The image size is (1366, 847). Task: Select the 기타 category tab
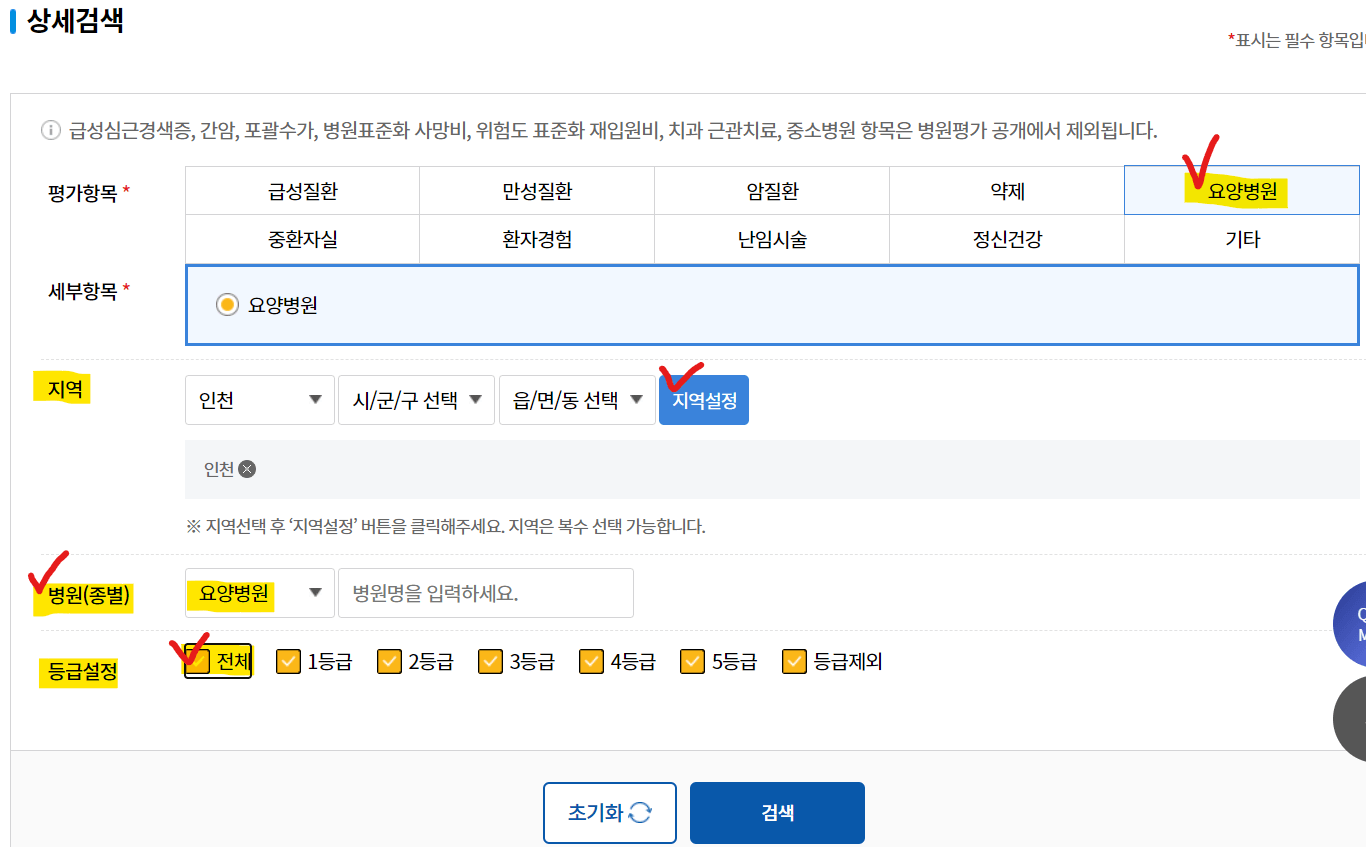point(1242,240)
